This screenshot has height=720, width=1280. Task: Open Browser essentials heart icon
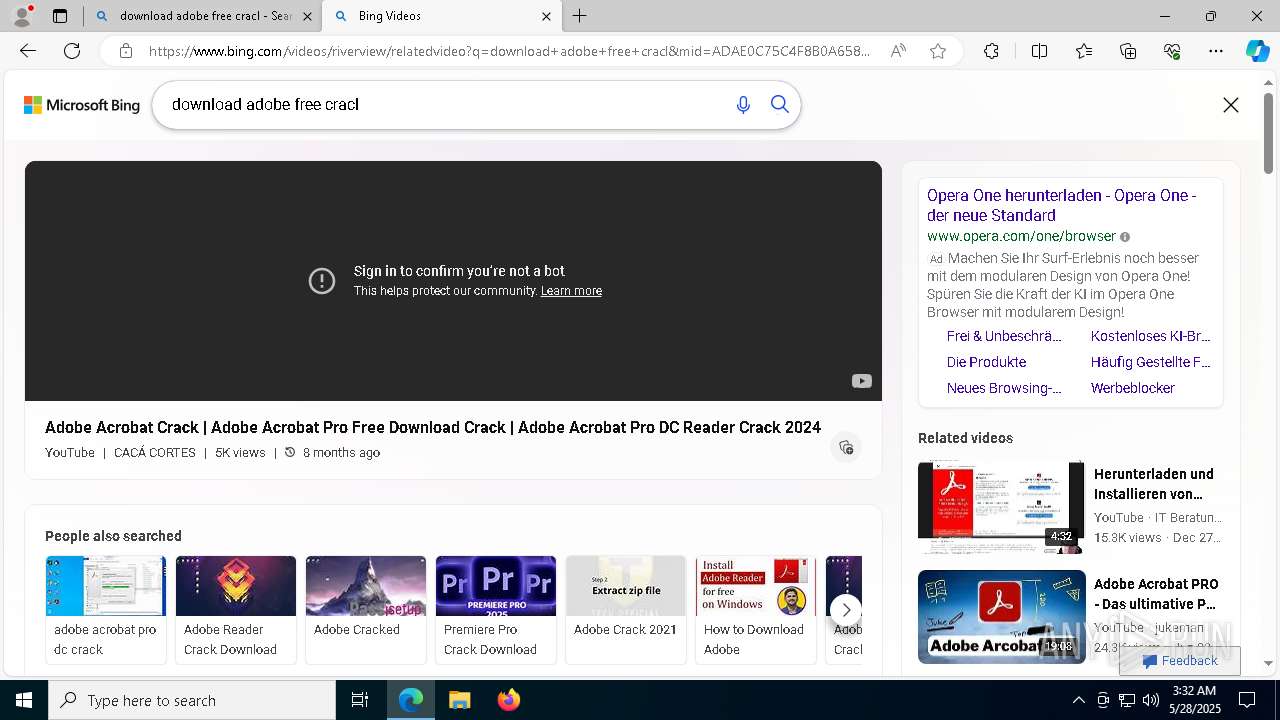coord(1172,51)
